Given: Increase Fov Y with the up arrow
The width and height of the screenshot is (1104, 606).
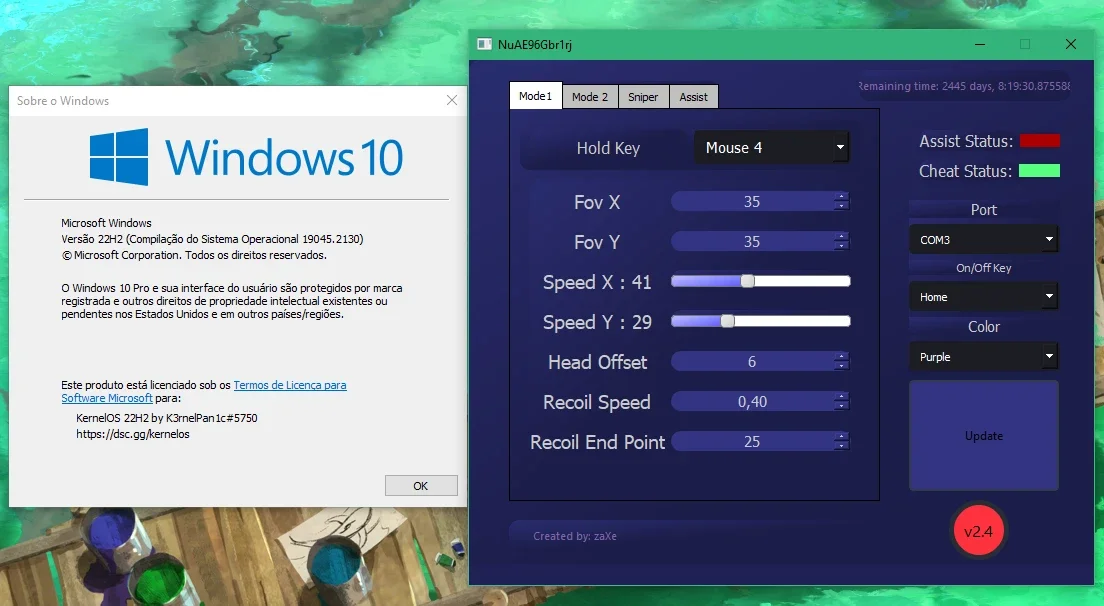Looking at the screenshot, I should click(x=841, y=237).
